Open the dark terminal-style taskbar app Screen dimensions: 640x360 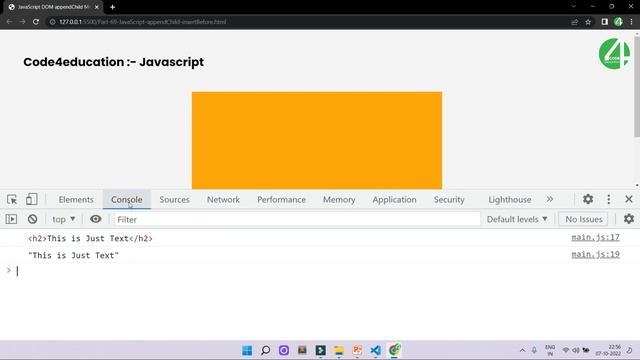(x=320, y=350)
